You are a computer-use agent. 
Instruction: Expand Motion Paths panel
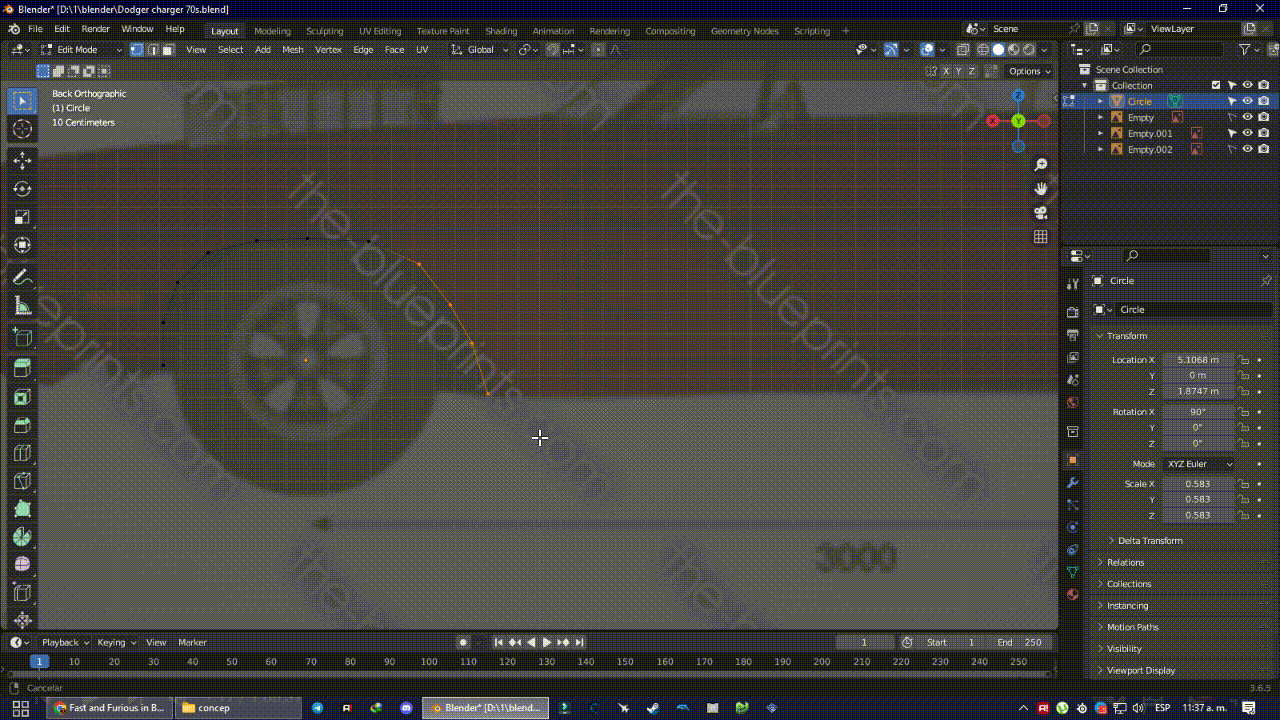1132,627
